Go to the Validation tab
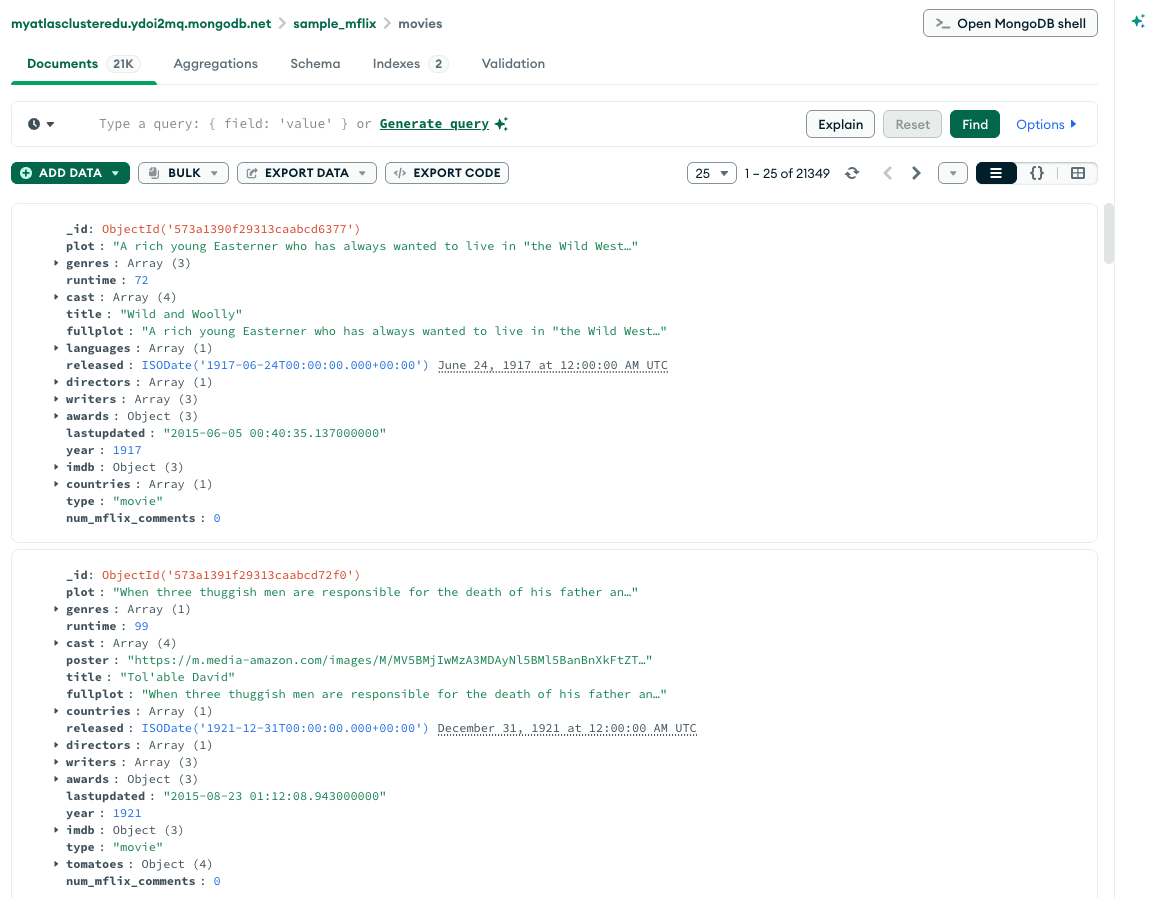1158x898 pixels. pos(513,64)
